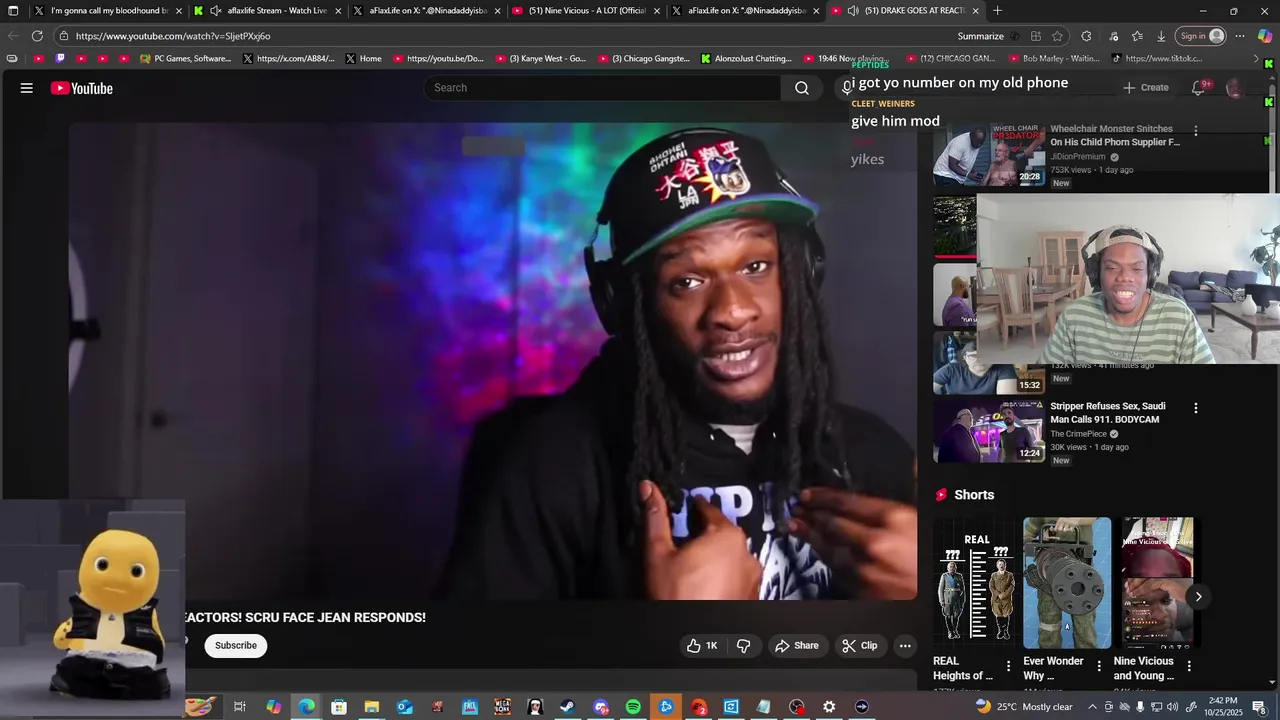
Task: Open the YouTube hamburger guide menu
Action: tap(27, 88)
